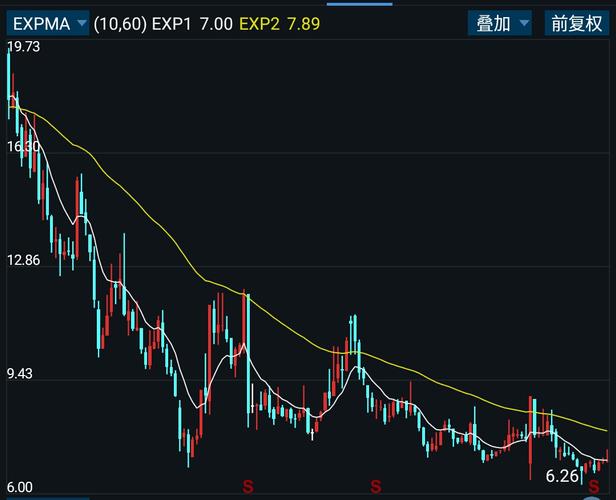
Task: Click the 6.00 price axis label
Action: click(20, 487)
